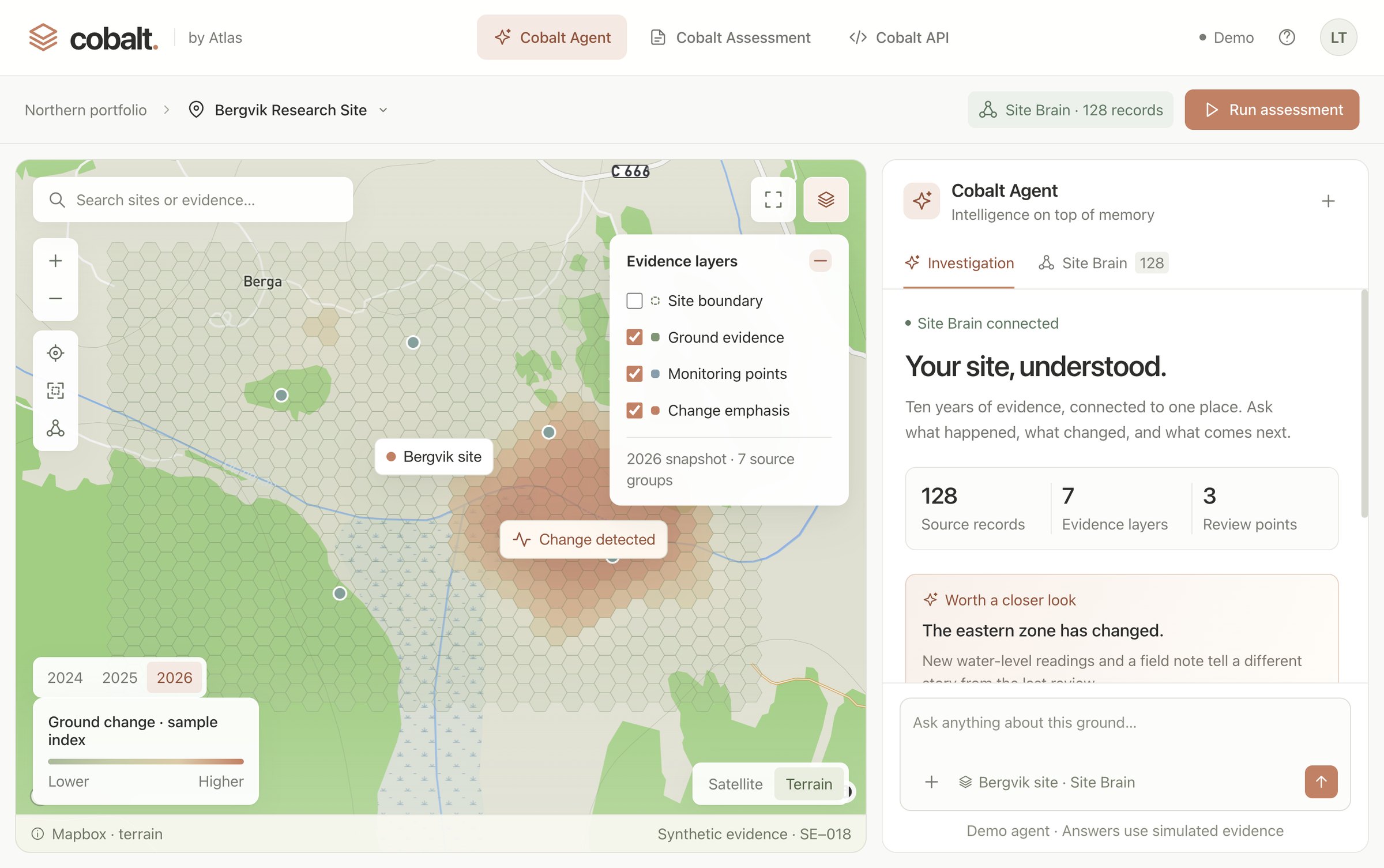Toggle the evidence layers stack icon

826,200
